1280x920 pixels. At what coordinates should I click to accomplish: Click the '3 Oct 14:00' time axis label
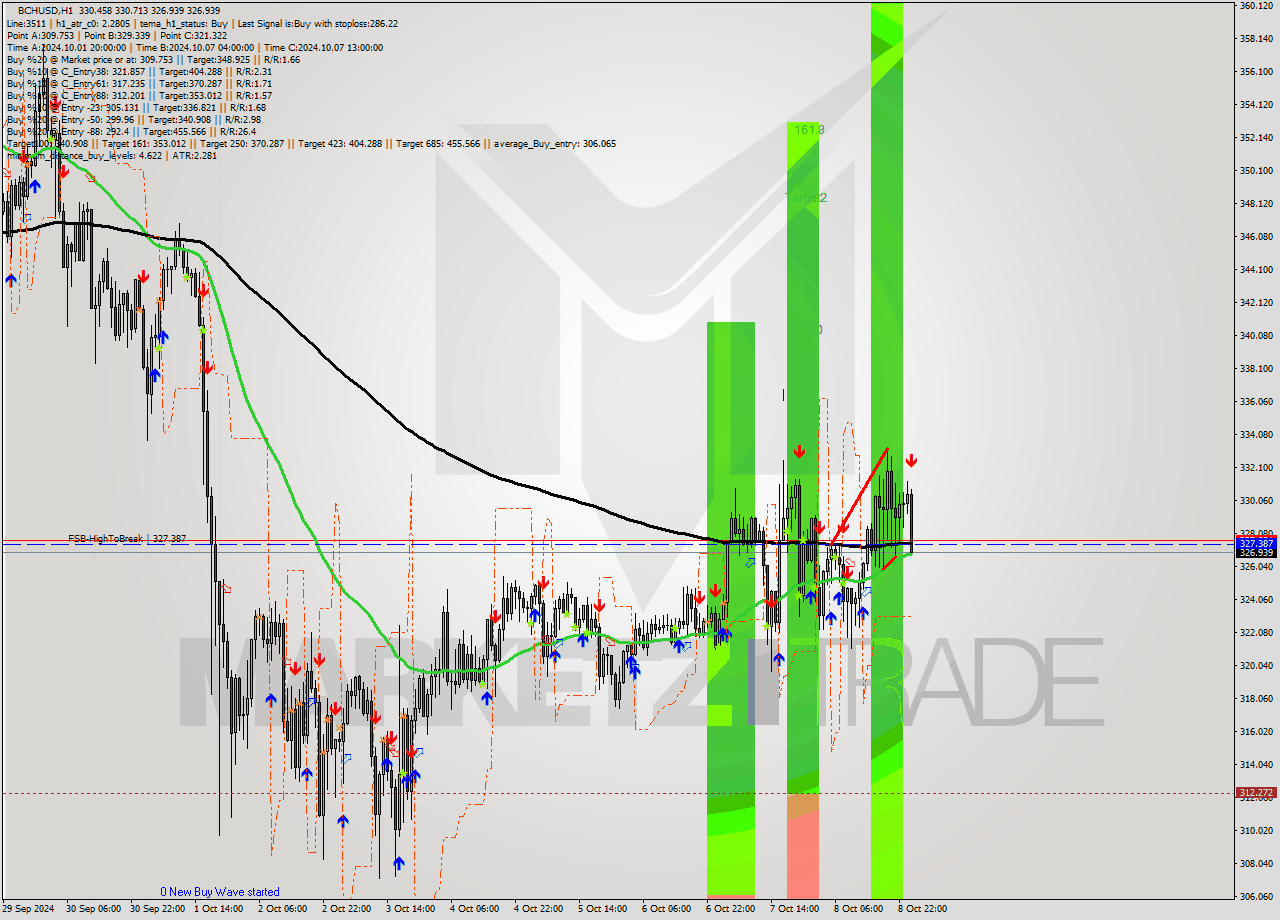410,909
